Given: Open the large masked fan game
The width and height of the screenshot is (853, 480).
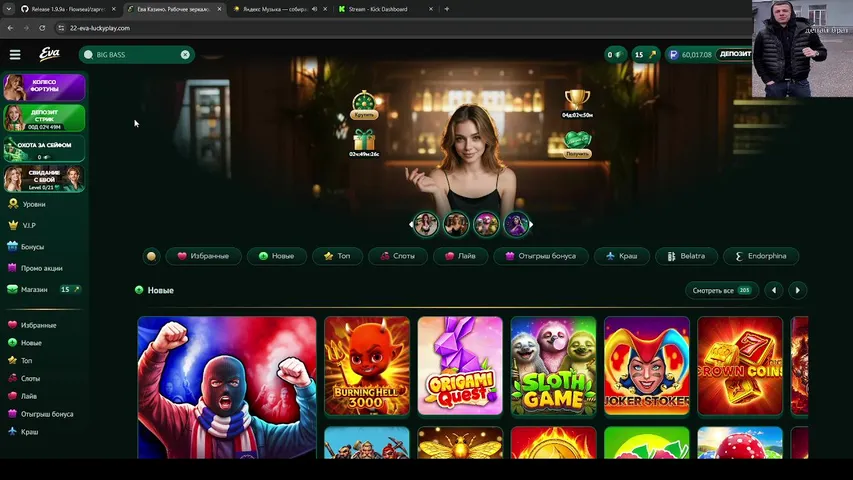Looking at the screenshot, I should [x=227, y=387].
